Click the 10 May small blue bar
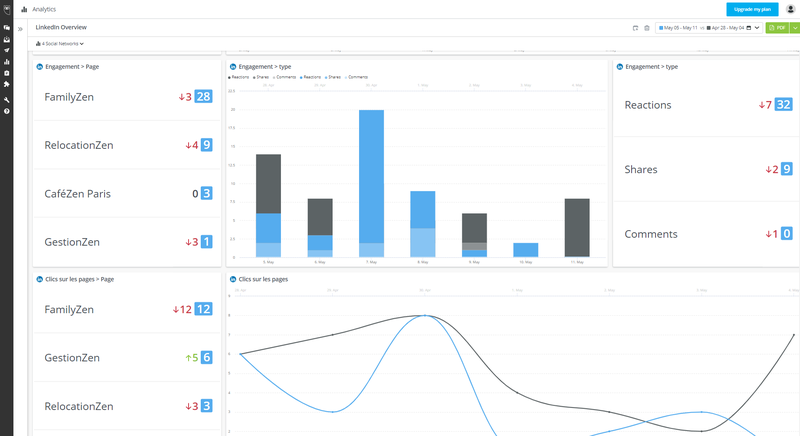The width and height of the screenshot is (800, 436). [x=526, y=250]
